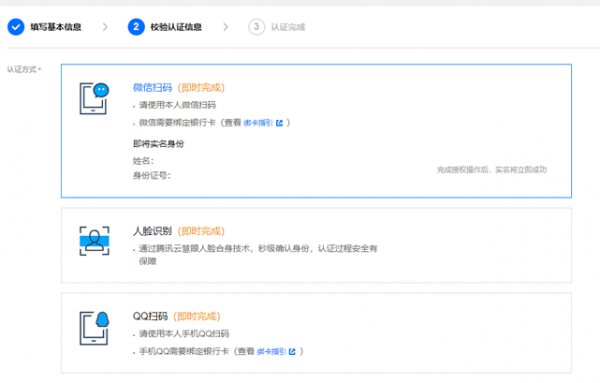This screenshot has height=383, width=600.
Task: Click the 人脸识别 title text
Action: pos(152,231)
